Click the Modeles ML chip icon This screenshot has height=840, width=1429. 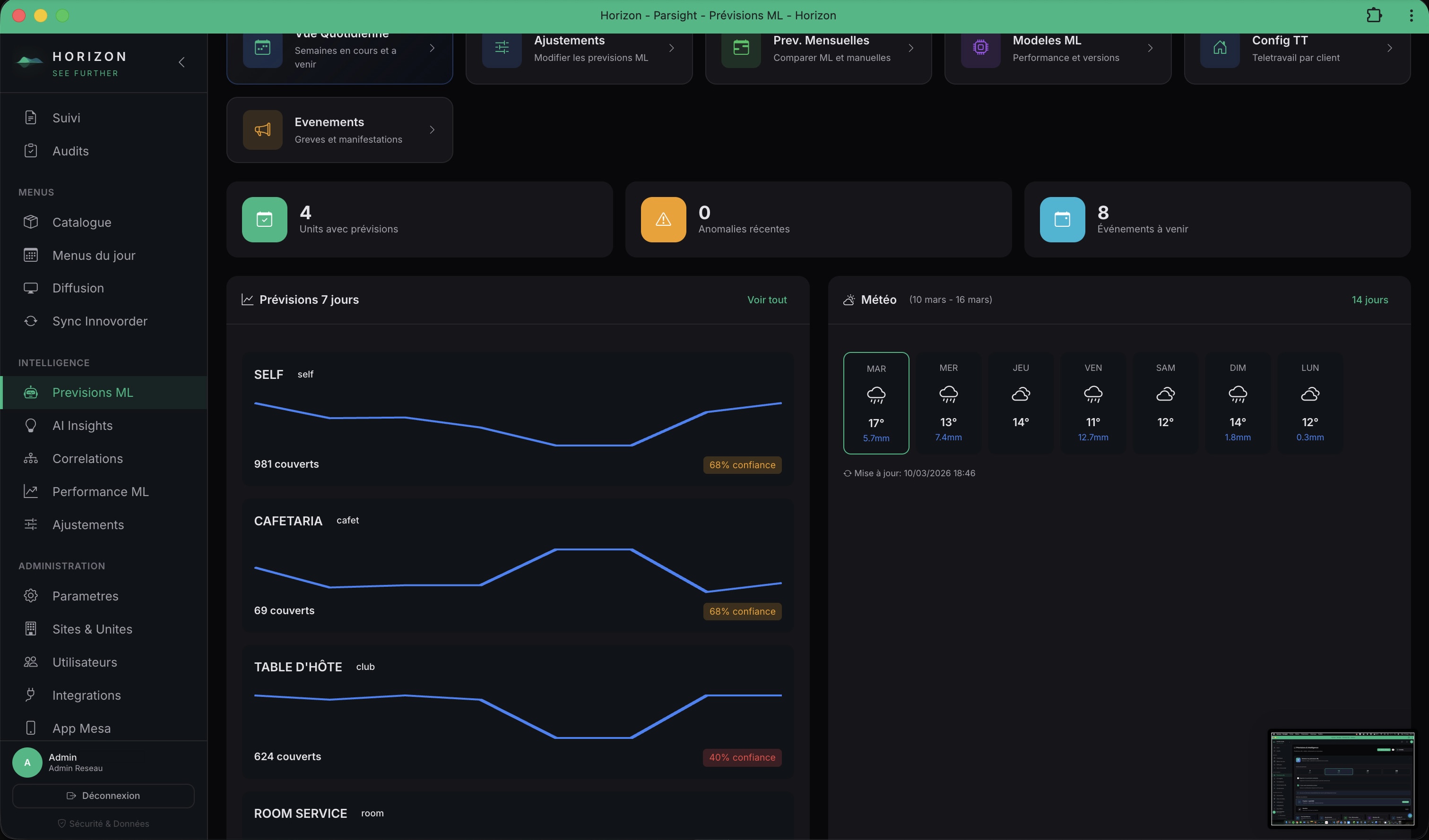click(x=980, y=48)
